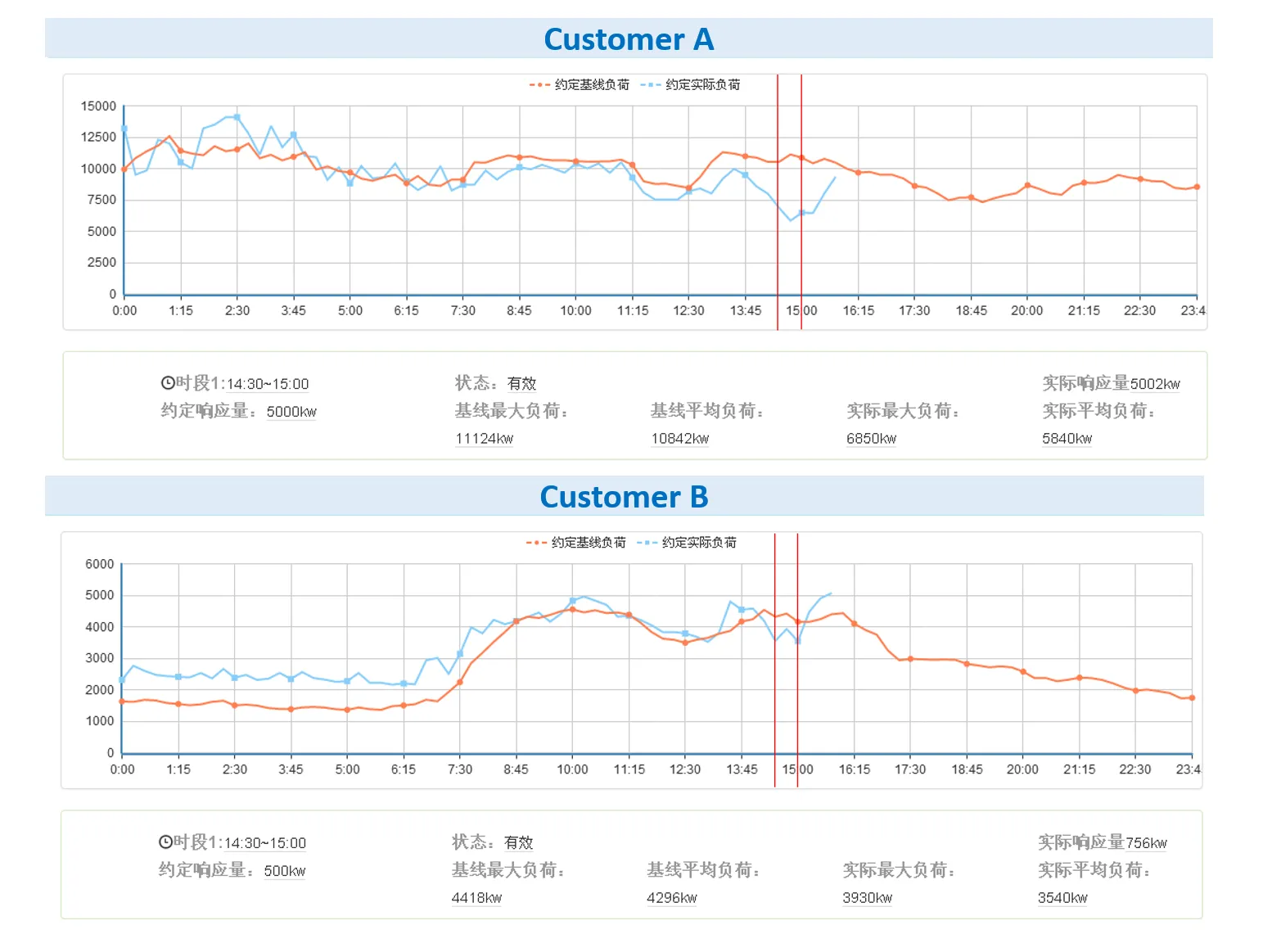Toggle blue actual load legend in Customer B chart
Image resolution: width=1263 pixels, height=952 pixels.
tap(688, 542)
